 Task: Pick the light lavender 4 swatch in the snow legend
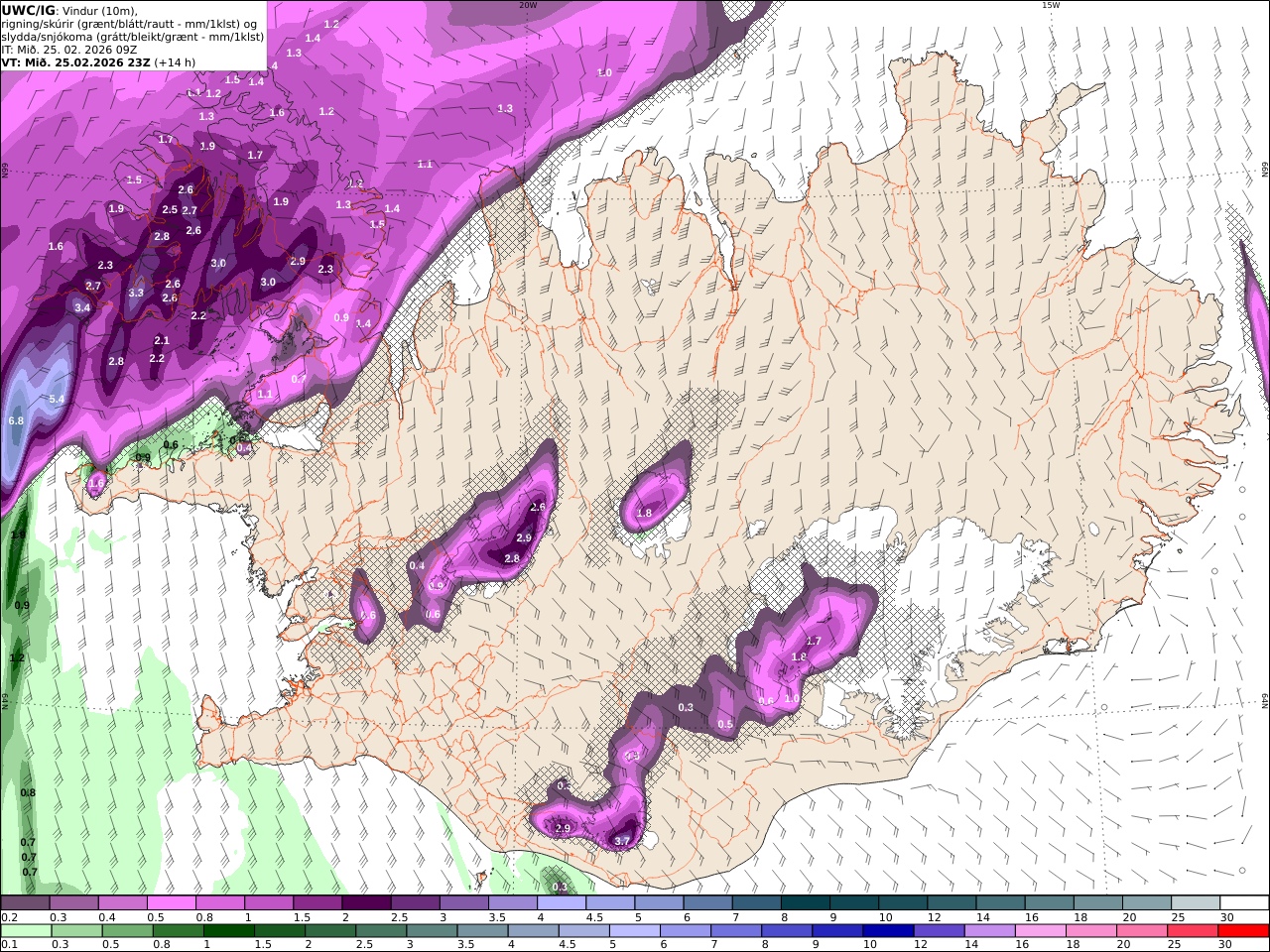click(560, 902)
